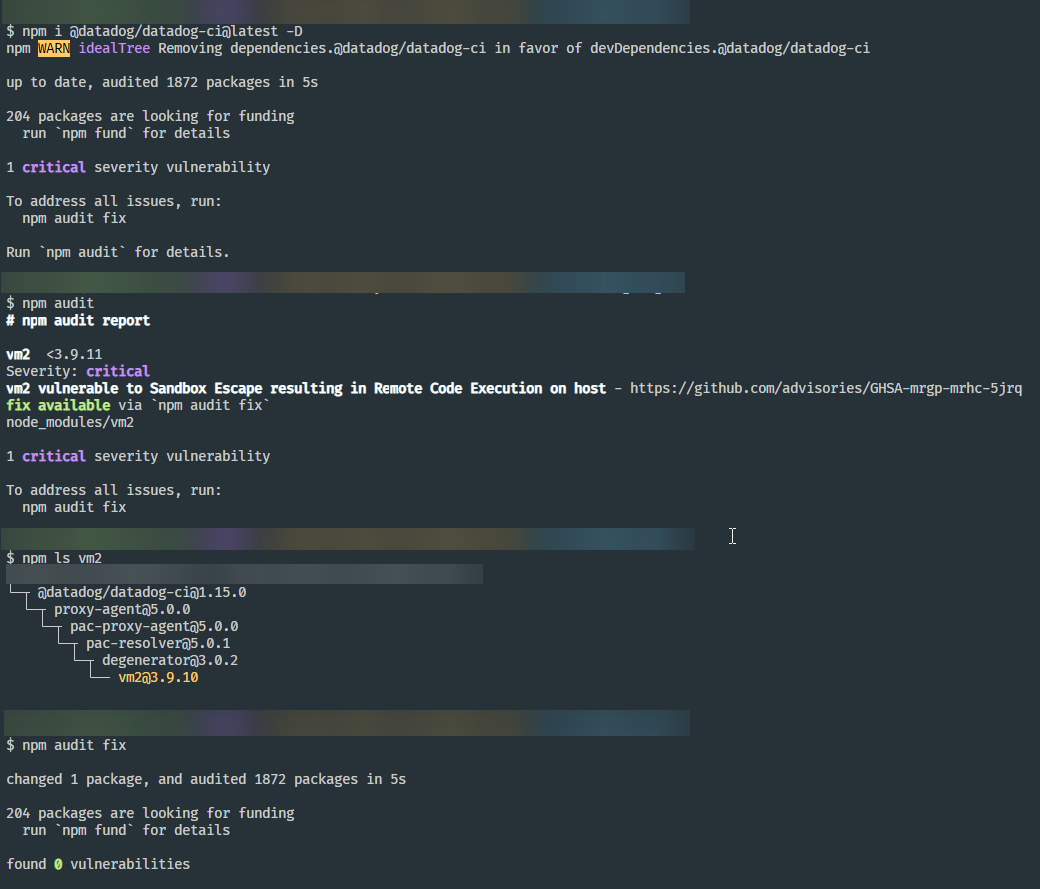1040x889 pixels.
Task: Select the idealTree text
Action: [x=114, y=48]
